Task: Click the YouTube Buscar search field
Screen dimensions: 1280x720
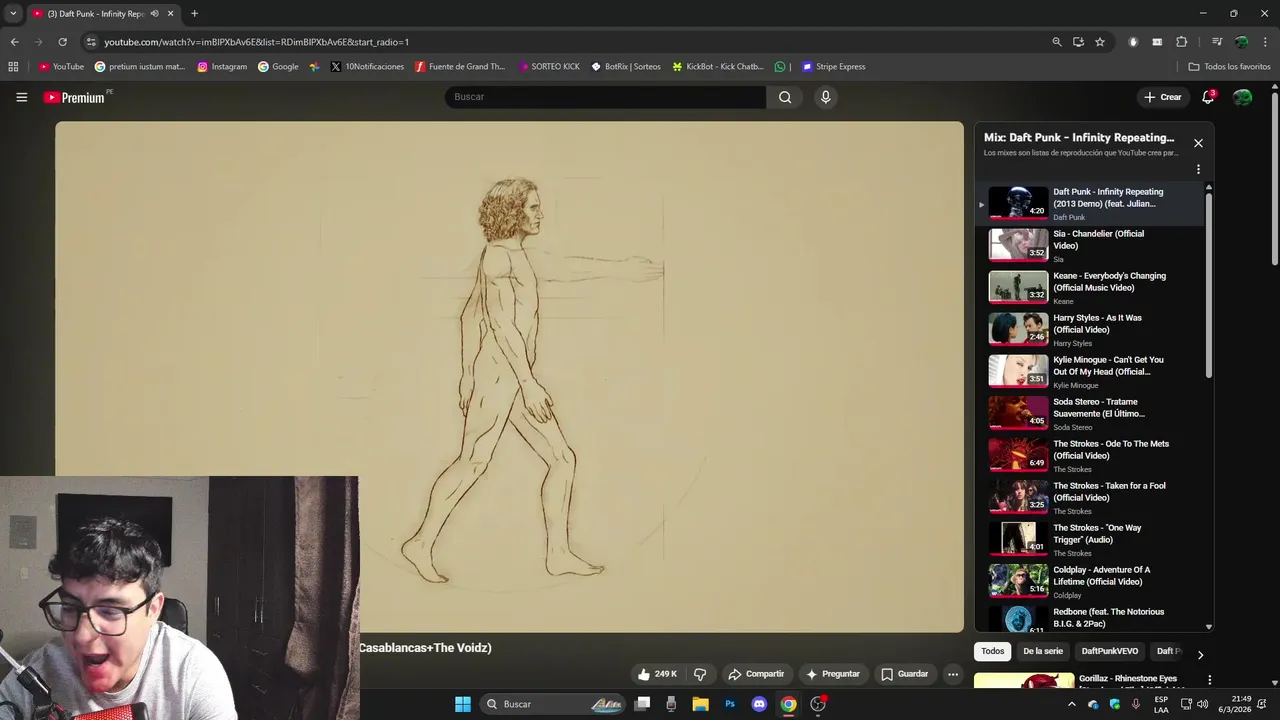Action: tap(605, 97)
